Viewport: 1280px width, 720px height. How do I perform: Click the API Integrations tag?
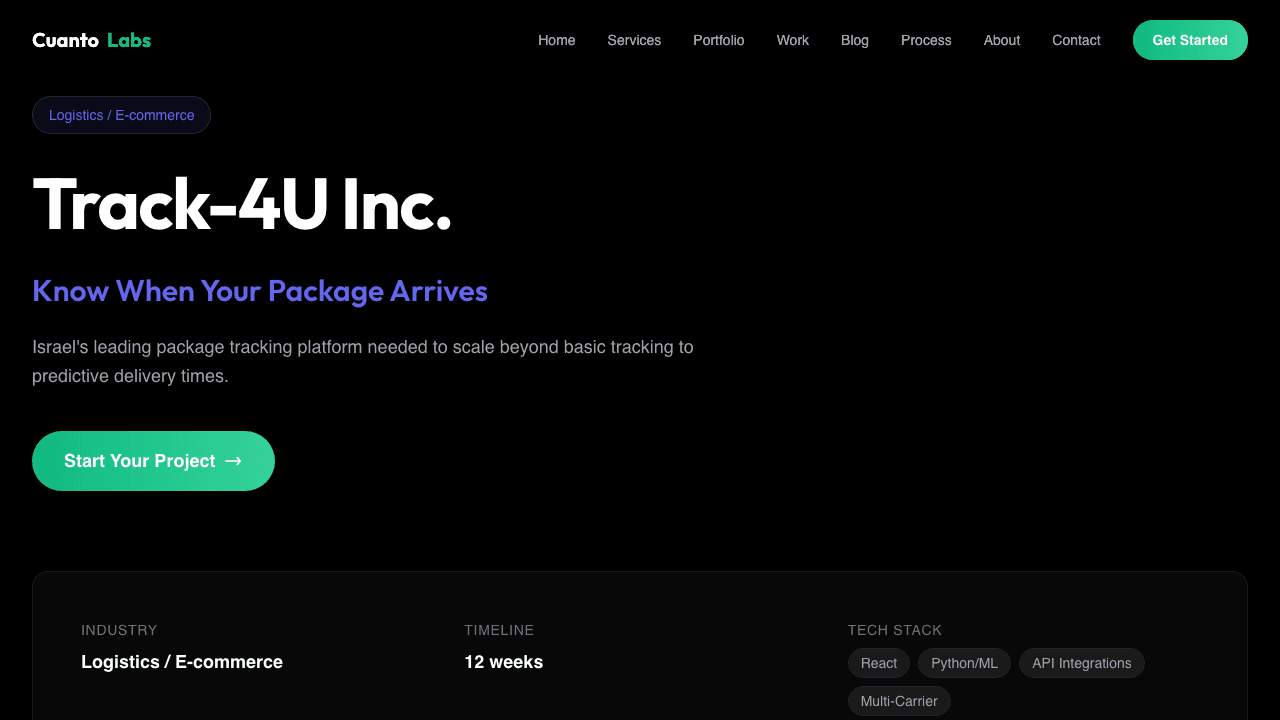1081,663
